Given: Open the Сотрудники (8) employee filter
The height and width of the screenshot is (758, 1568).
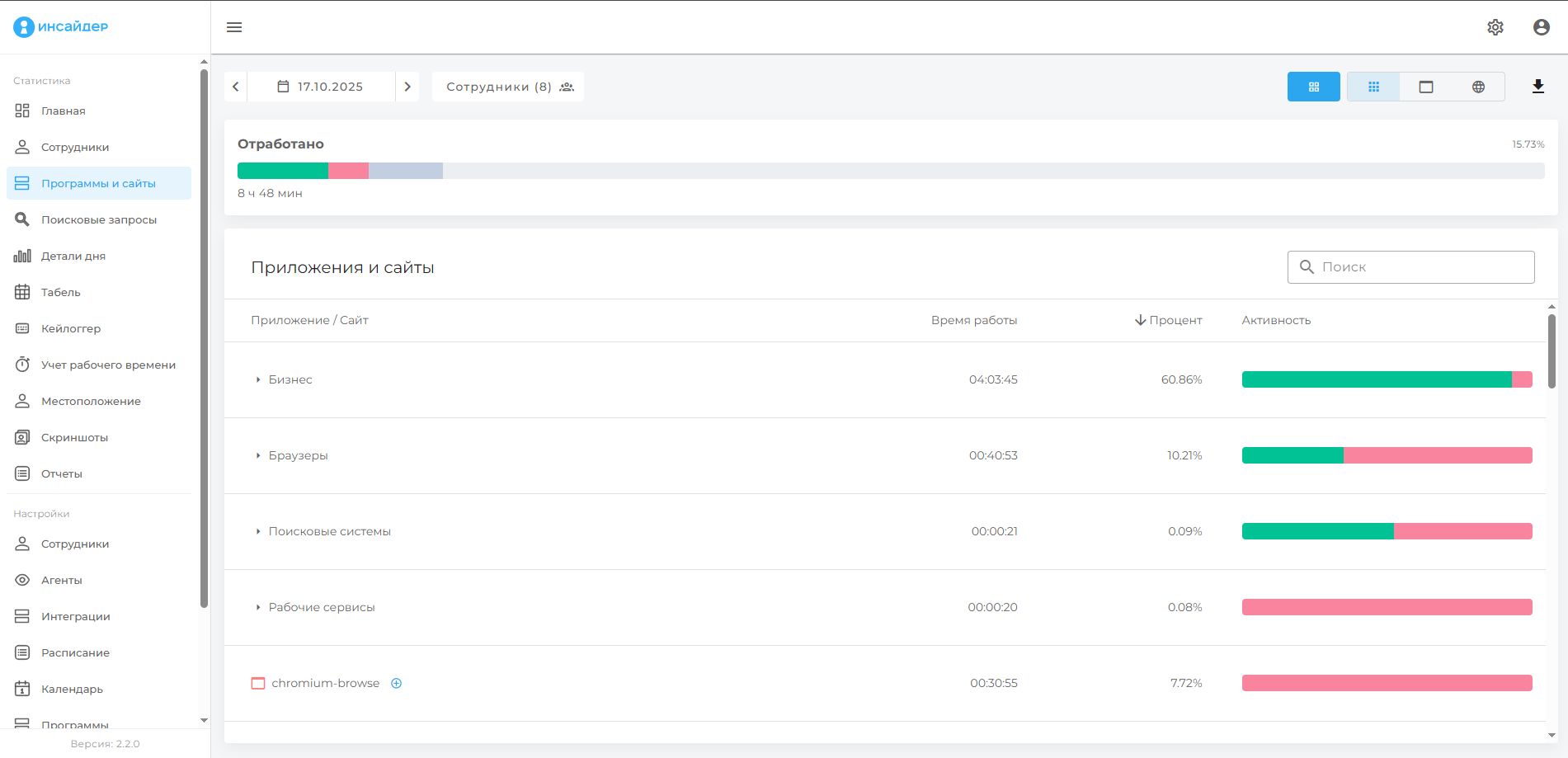Looking at the screenshot, I should [x=508, y=87].
